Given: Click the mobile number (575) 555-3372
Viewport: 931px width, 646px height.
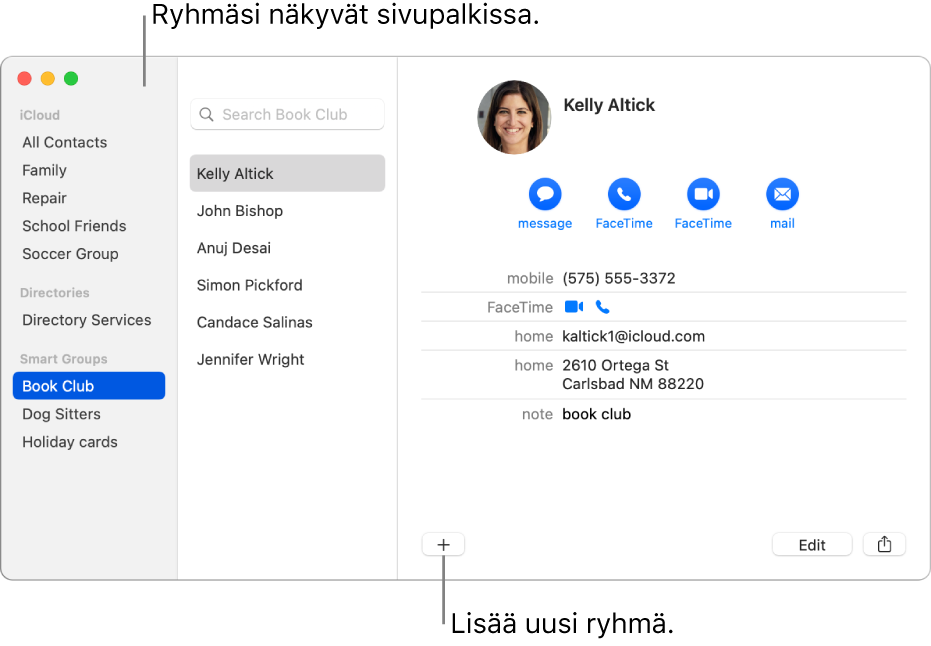Looking at the screenshot, I should pos(619,278).
